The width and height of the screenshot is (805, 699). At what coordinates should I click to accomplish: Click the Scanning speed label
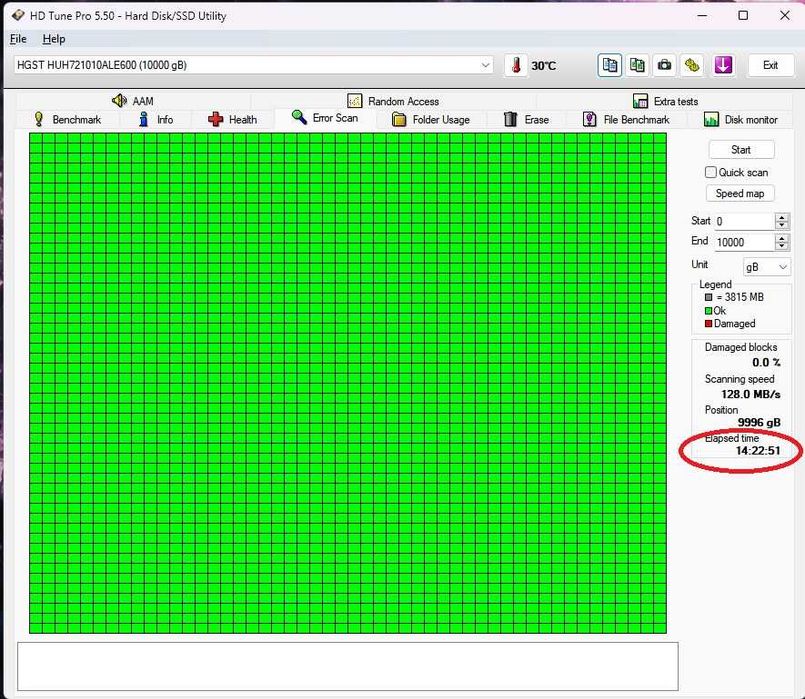tap(739, 379)
